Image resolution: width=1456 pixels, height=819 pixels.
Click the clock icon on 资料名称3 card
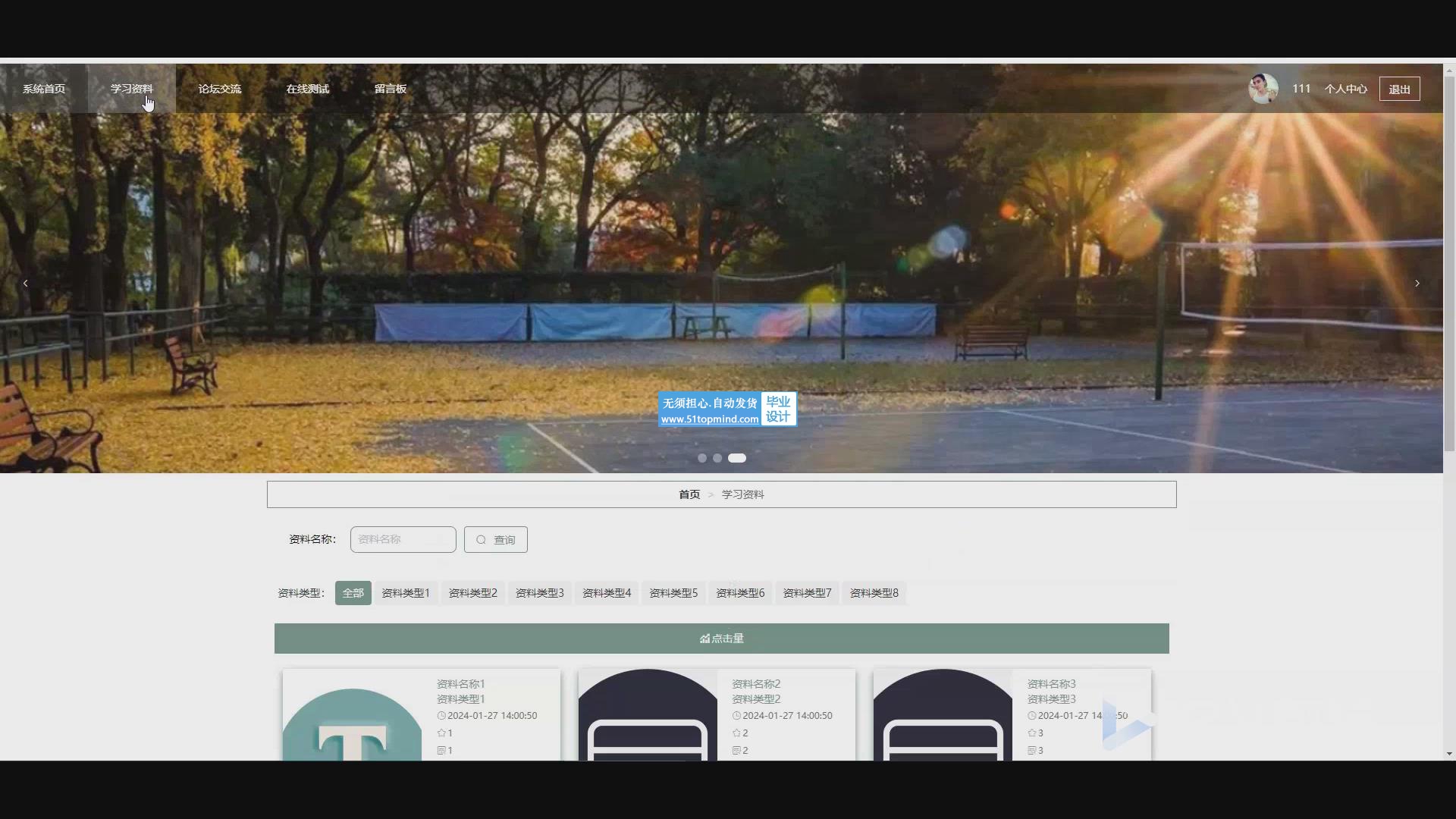click(1032, 716)
